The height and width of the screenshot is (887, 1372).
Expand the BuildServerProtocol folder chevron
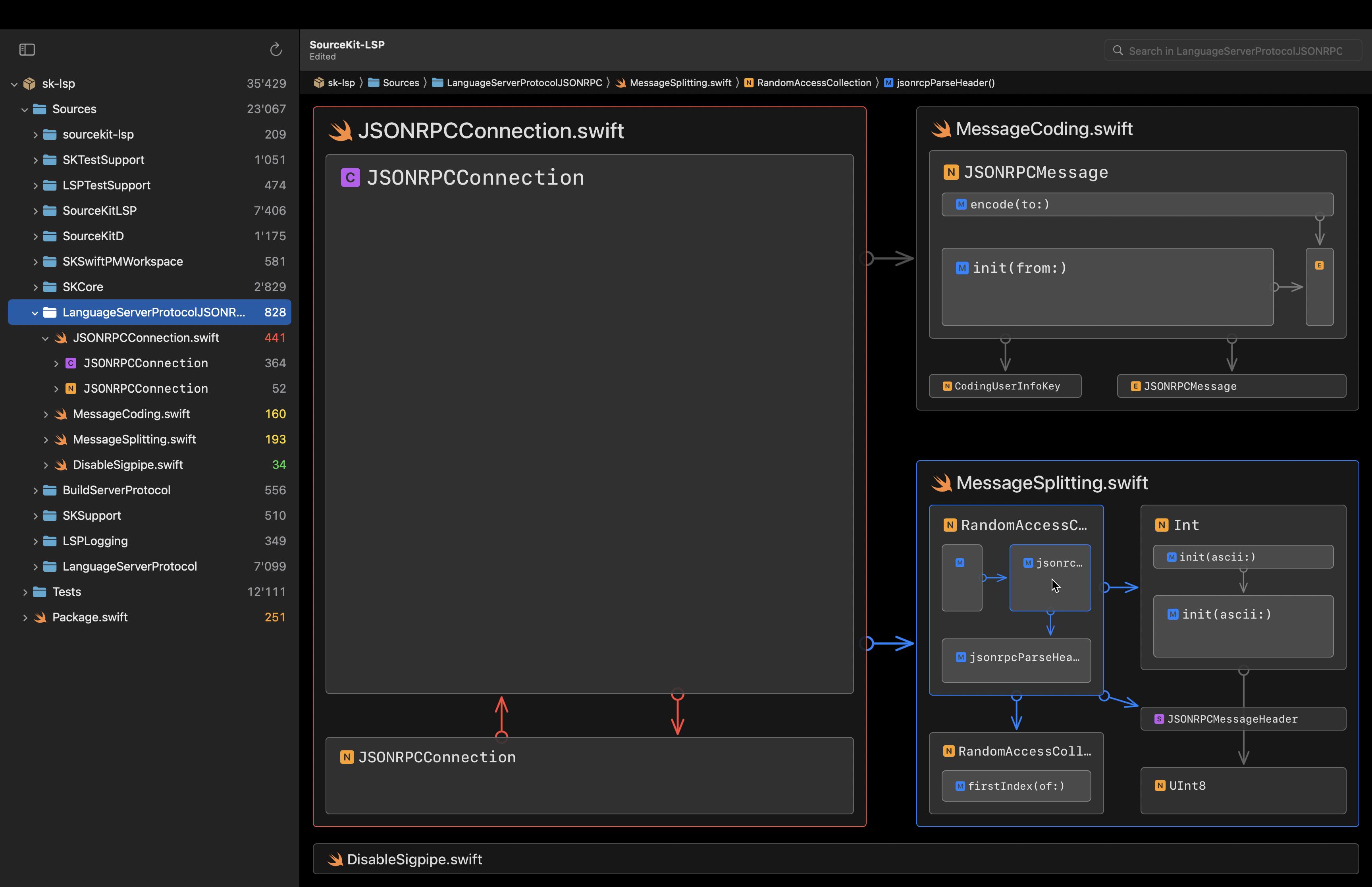(35, 490)
